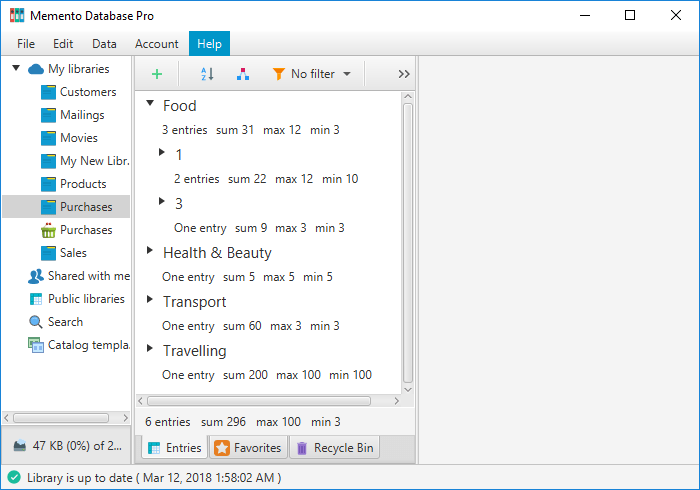Image resolution: width=700 pixels, height=490 pixels.
Task: Click the storage usage drive icon
Action: pos(20,445)
